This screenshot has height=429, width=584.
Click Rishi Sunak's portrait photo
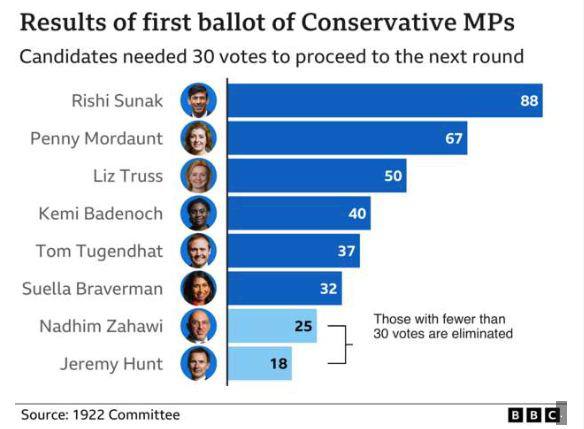click(199, 101)
